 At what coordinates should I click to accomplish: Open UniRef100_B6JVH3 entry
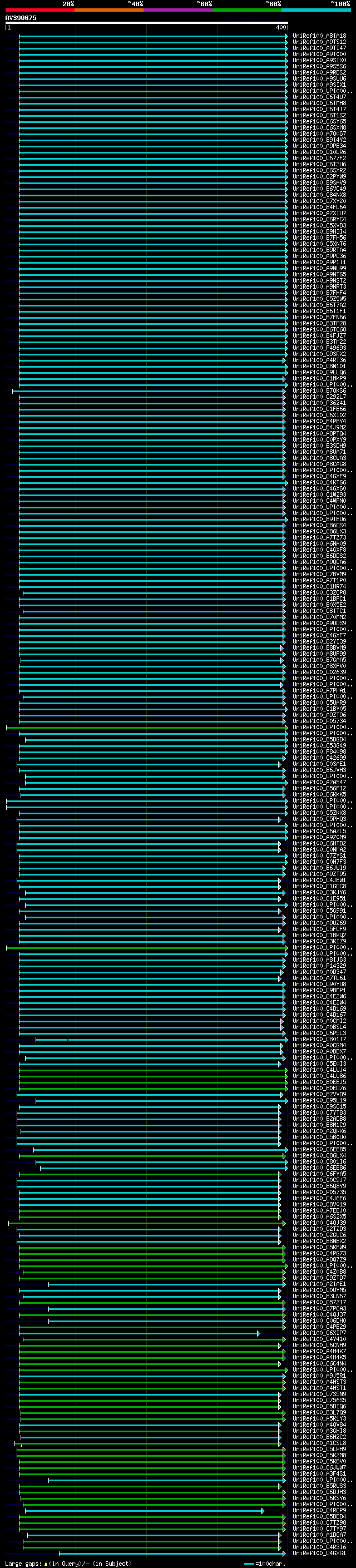319,770
